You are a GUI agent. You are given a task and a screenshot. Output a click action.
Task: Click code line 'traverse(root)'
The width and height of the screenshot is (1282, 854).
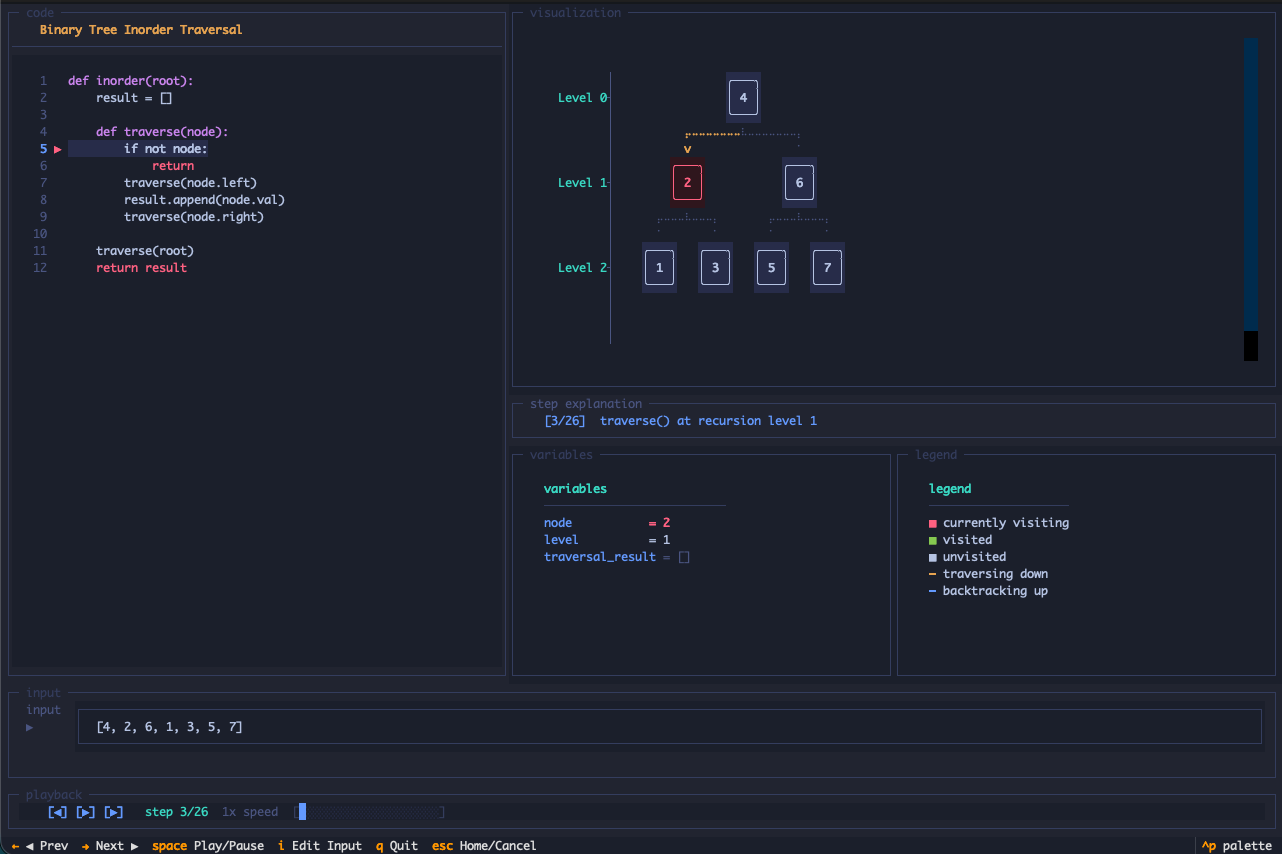(145, 251)
